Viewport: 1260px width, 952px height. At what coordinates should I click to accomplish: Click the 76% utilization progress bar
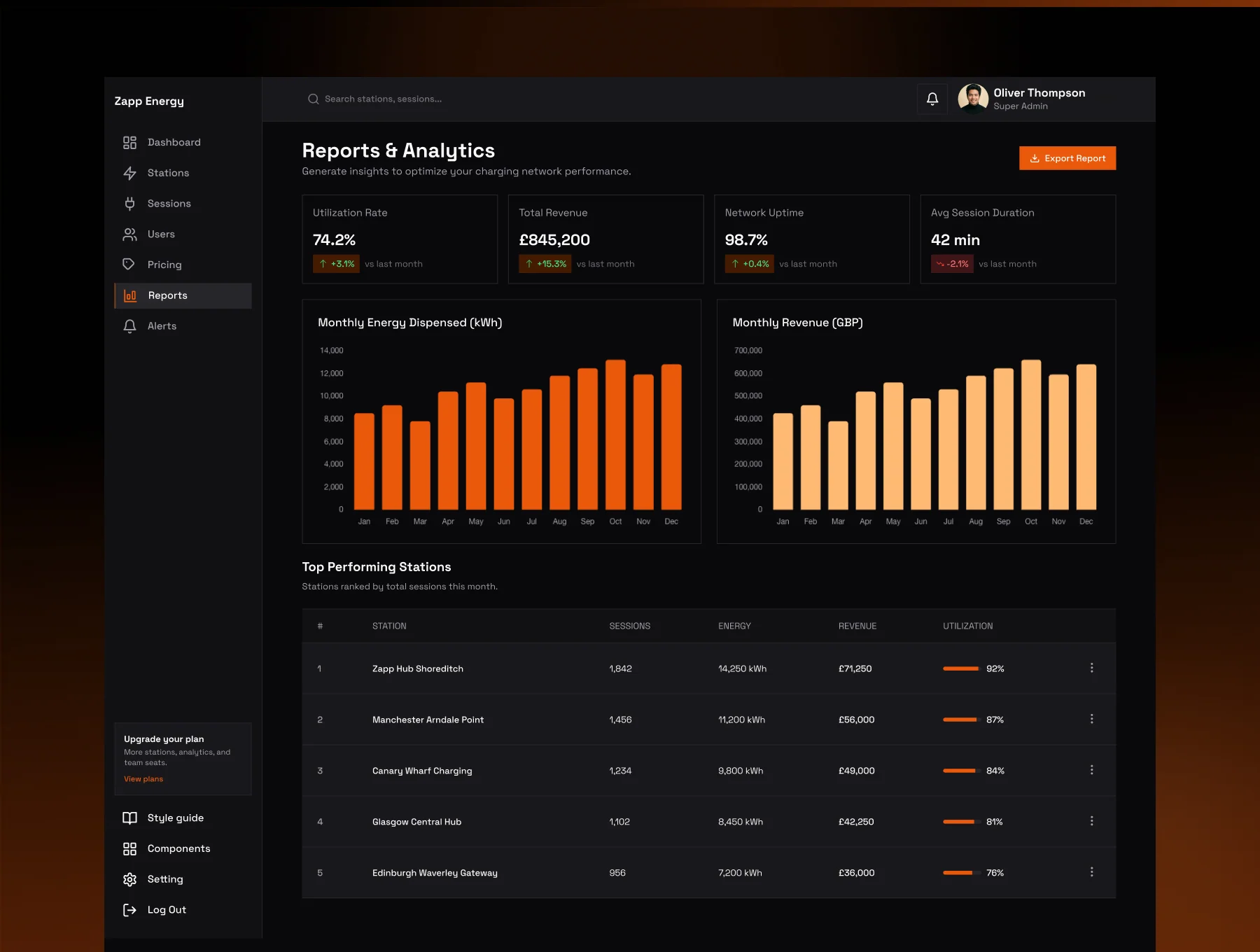(961, 874)
